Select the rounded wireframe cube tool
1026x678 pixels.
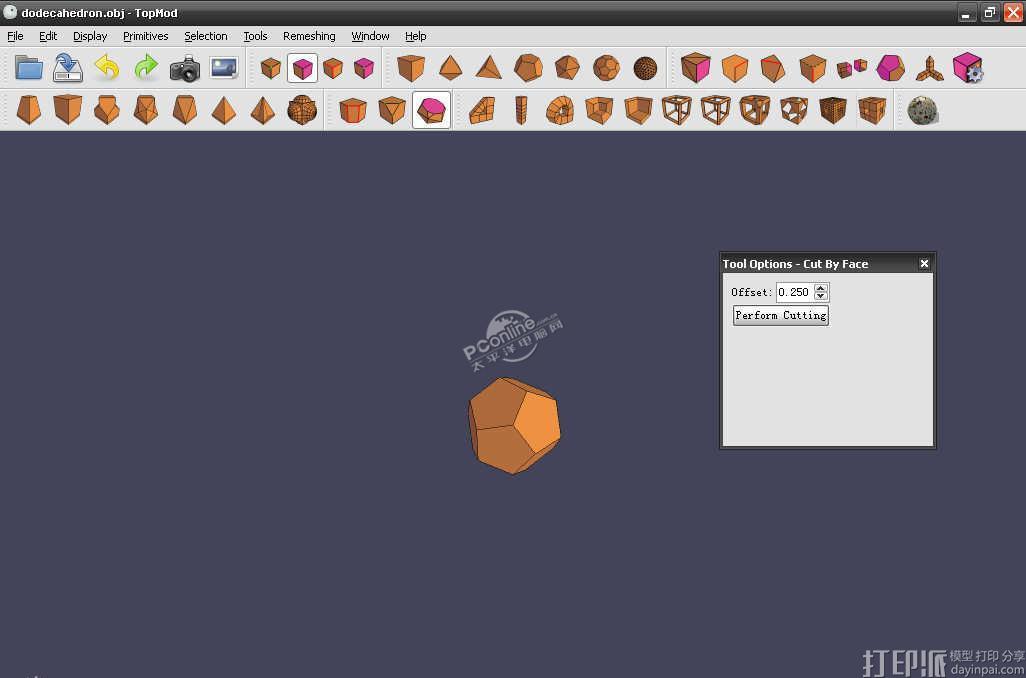tap(755, 110)
